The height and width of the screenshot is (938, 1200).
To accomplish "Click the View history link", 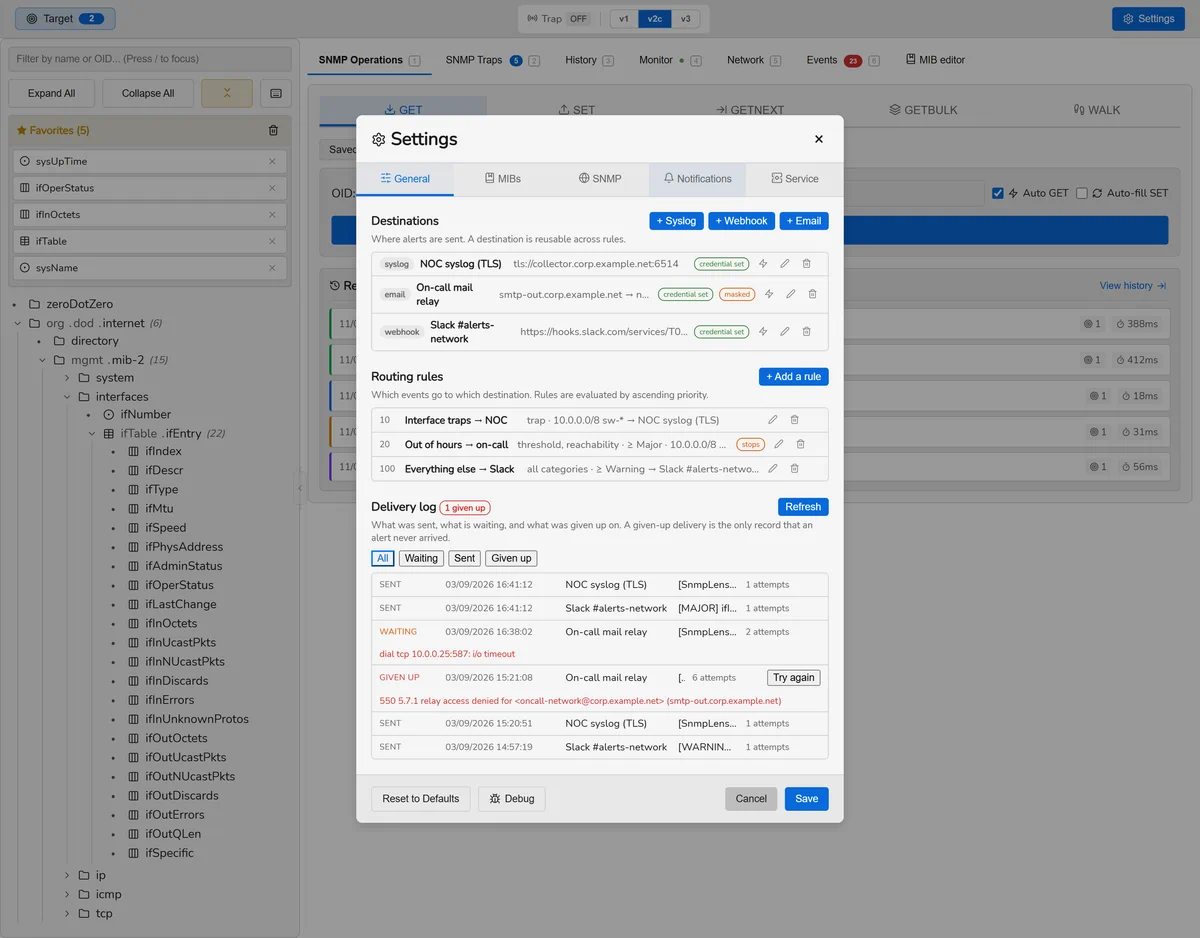I will pyautogui.click(x=1133, y=286).
